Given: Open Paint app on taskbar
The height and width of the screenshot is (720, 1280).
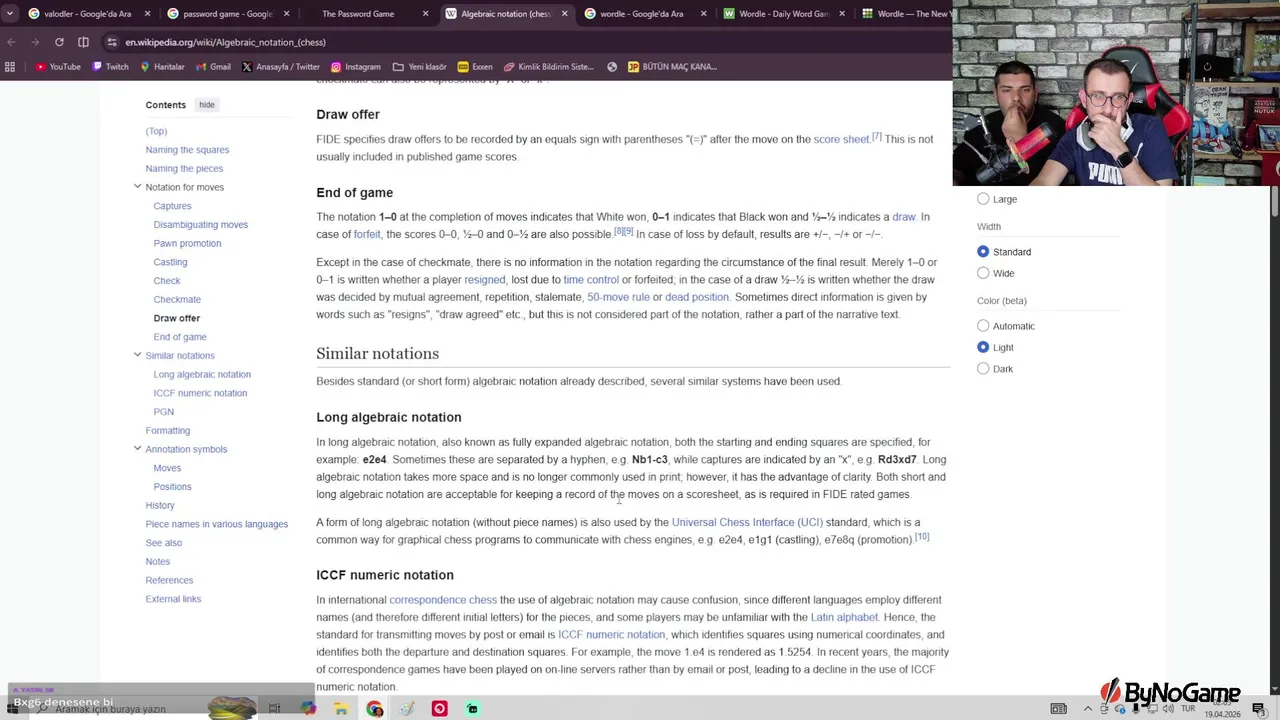Looking at the screenshot, I should 407,708.
